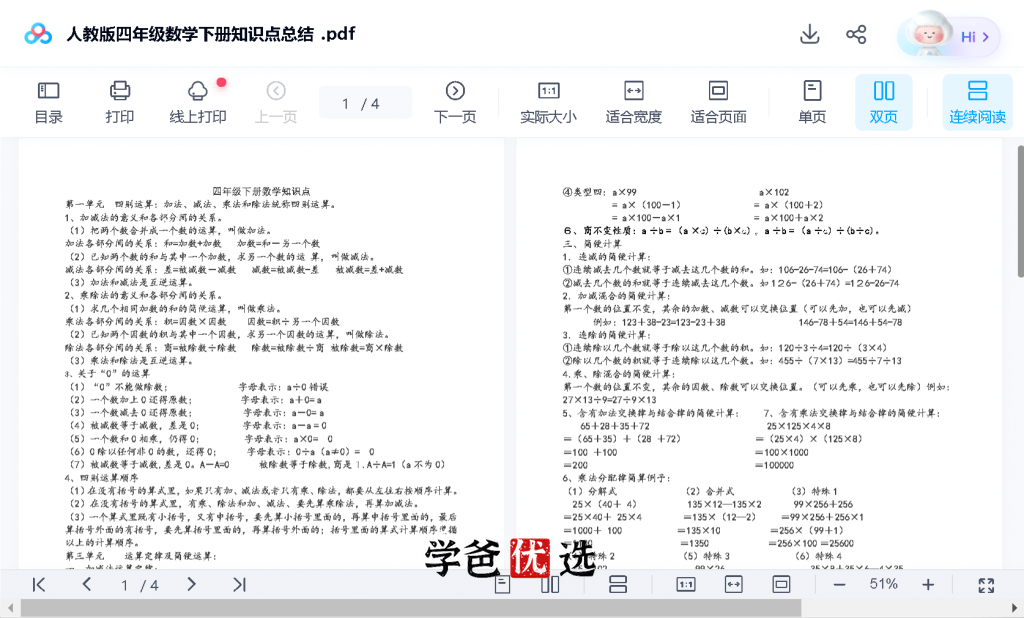Click the bottom bar fit page icon
Screen dimensions: 1024x618
[x=781, y=585]
